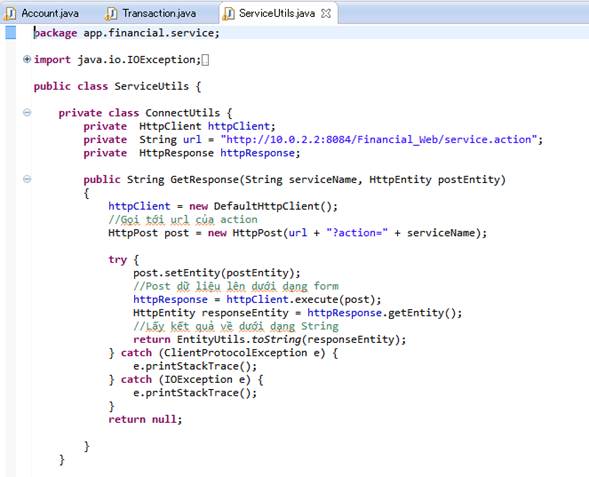Select the ServiceUtils.java tab
589x477 pixels.
point(277,14)
